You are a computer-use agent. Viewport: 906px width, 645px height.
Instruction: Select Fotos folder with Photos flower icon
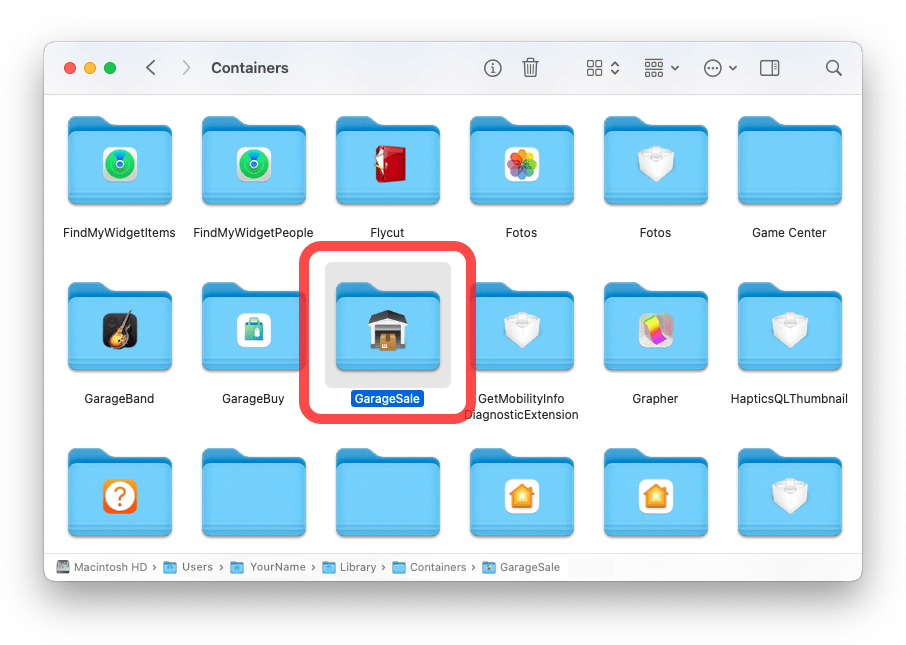point(522,161)
